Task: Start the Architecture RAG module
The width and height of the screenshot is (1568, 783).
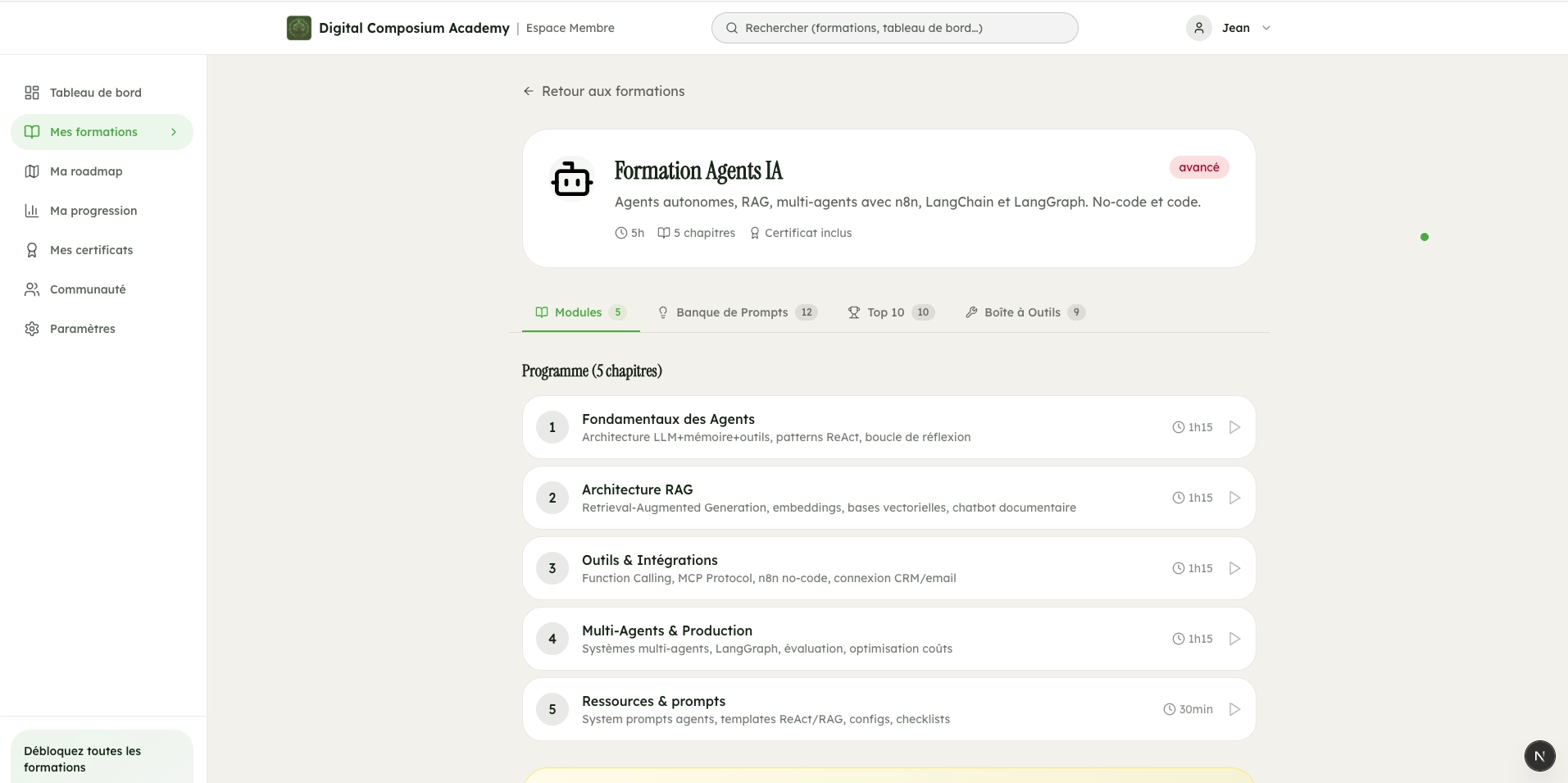Action: pyautogui.click(x=1234, y=497)
